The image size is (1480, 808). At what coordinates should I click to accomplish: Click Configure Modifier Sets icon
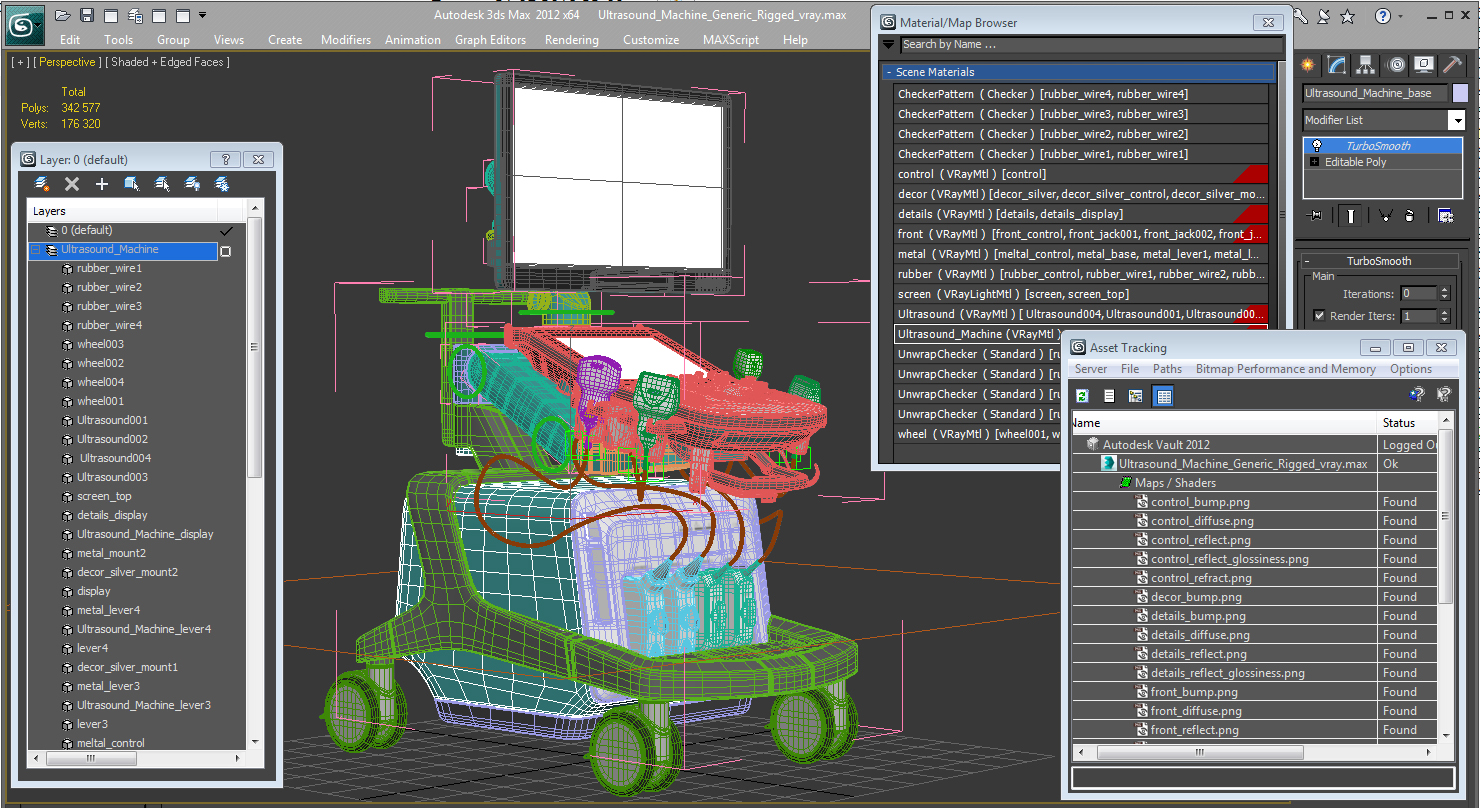(x=1445, y=215)
